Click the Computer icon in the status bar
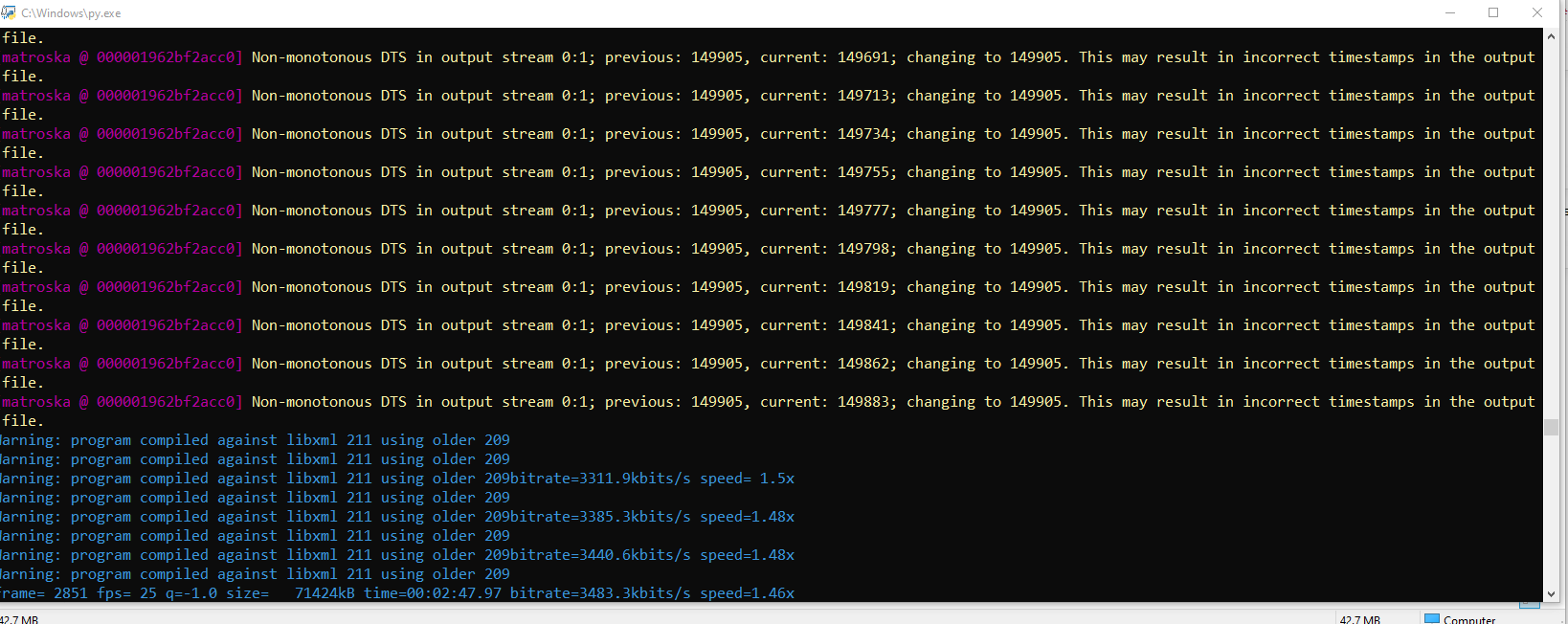1568x624 pixels. tap(1432, 618)
